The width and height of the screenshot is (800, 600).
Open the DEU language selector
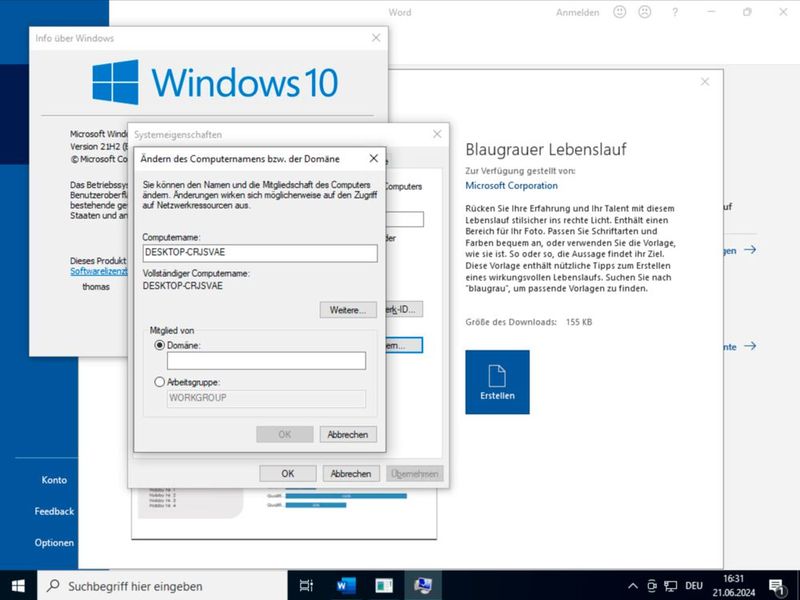point(694,586)
